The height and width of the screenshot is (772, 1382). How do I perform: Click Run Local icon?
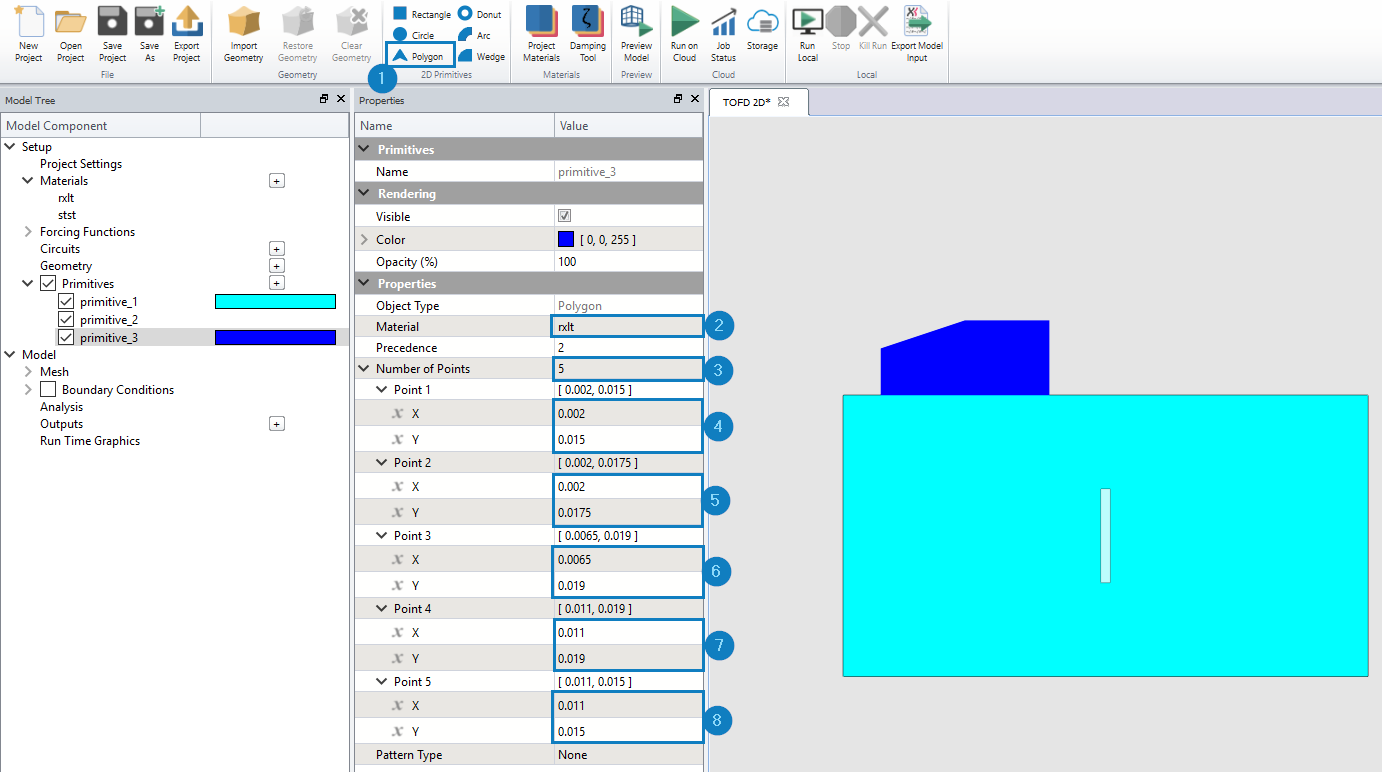tap(807, 22)
